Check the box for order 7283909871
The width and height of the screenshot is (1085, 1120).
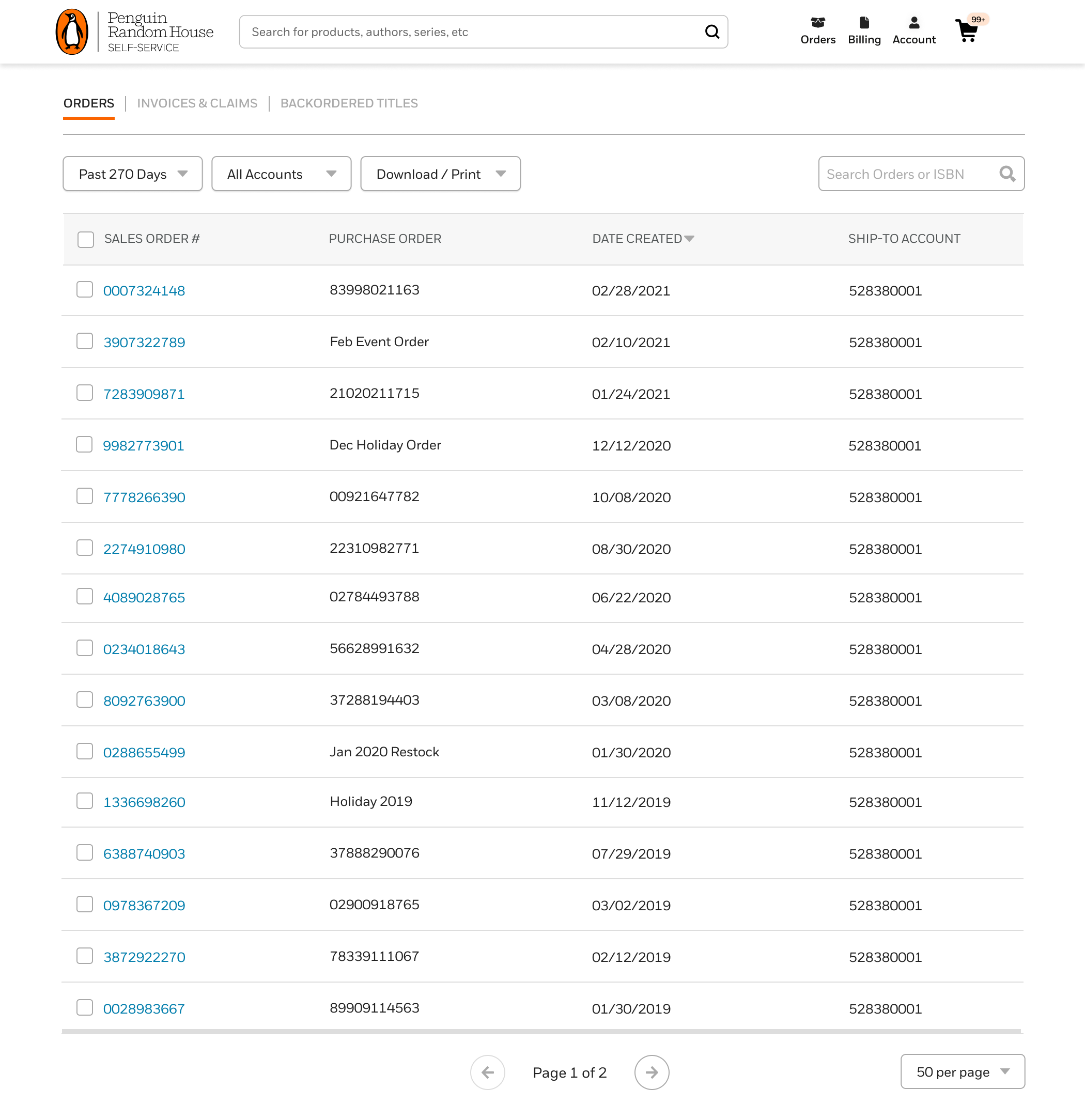pyautogui.click(x=85, y=393)
